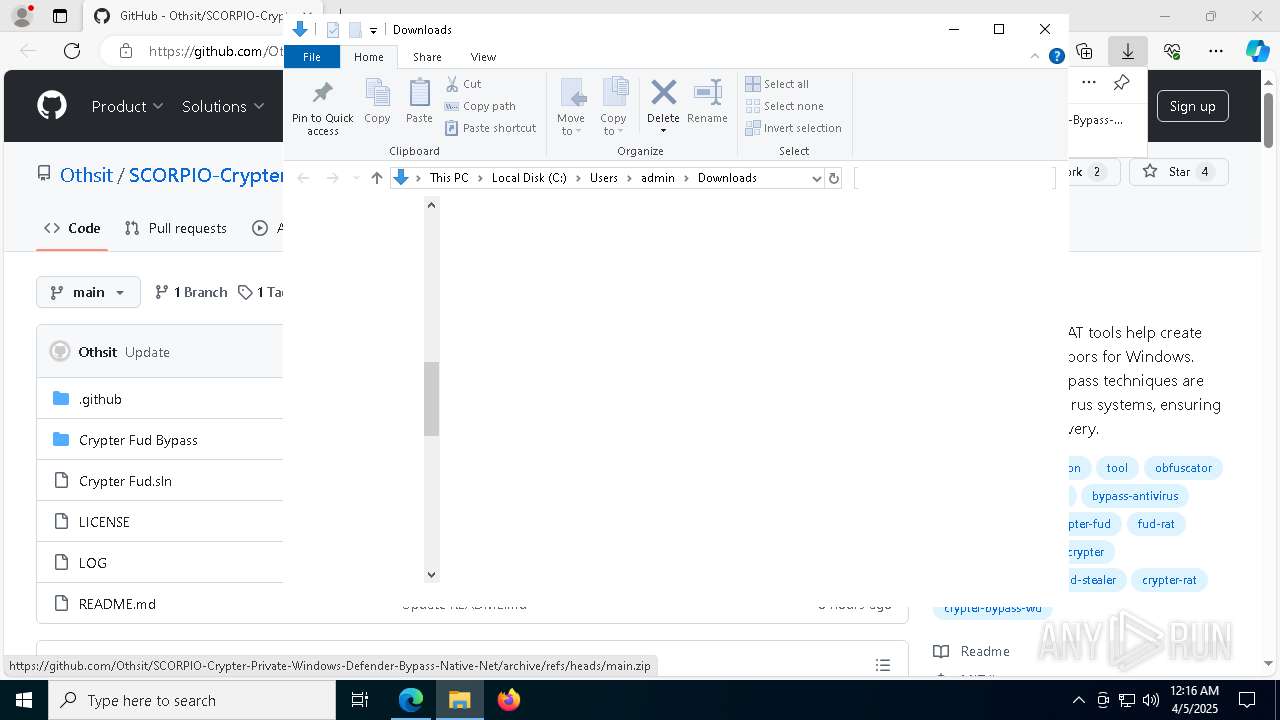Image resolution: width=1280 pixels, height=720 pixels.
Task: Click Copy path in Clipboard group
Action: pyautogui.click(x=480, y=106)
